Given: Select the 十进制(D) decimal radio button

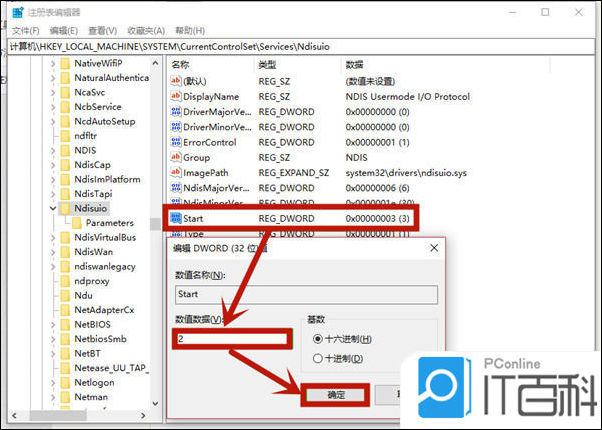Looking at the screenshot, I should tap(318, 359).
